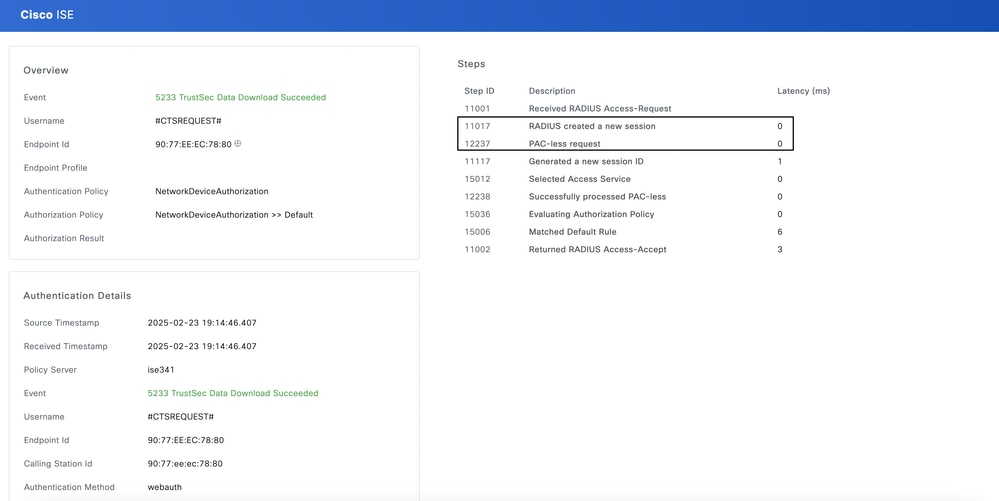Click the policy server name ise341
This screenshot has width=999, height=501.
pyautogui.click(x=161, y=370)
